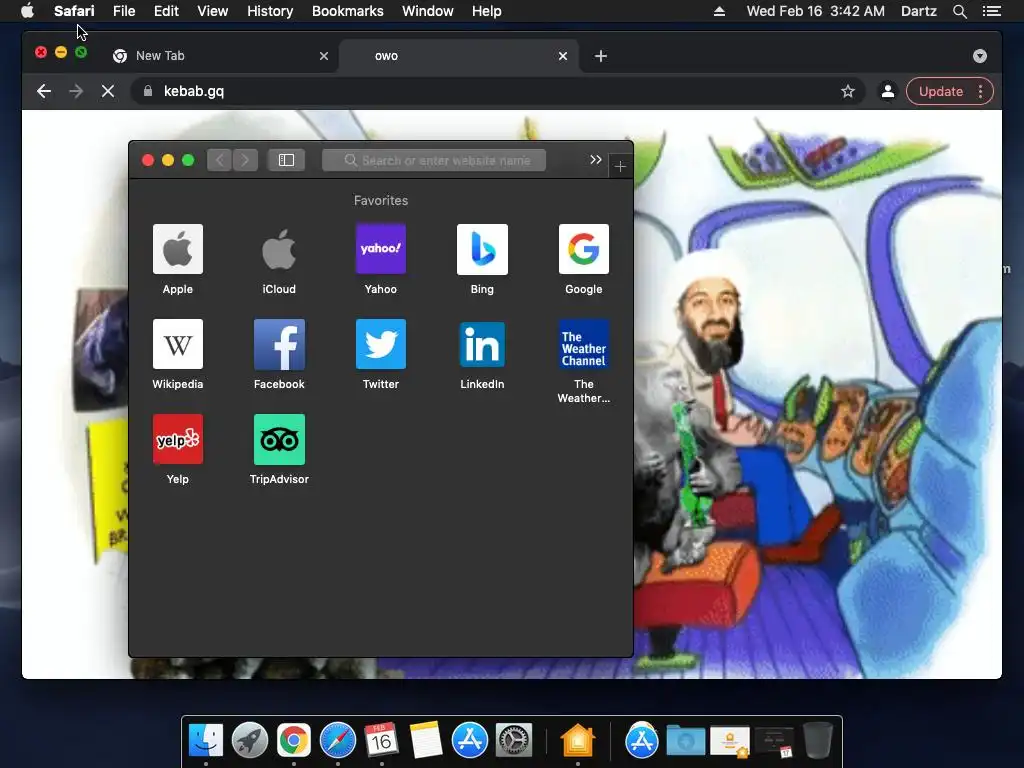The height and width of the screenshot is (768, 1024).
Task: Click the kebab.gq address bar
Action: tap(500, 91)
